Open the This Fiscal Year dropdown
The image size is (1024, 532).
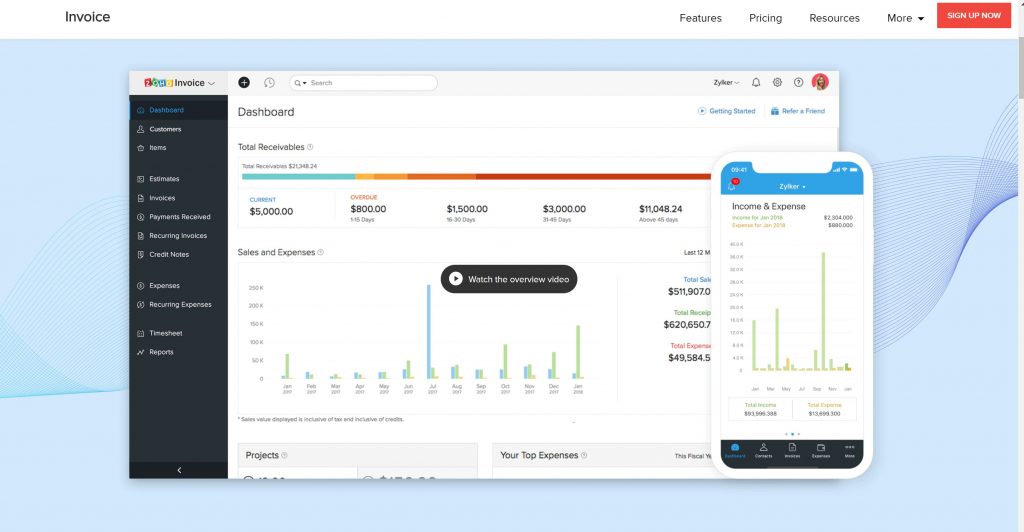coord(692,456)
